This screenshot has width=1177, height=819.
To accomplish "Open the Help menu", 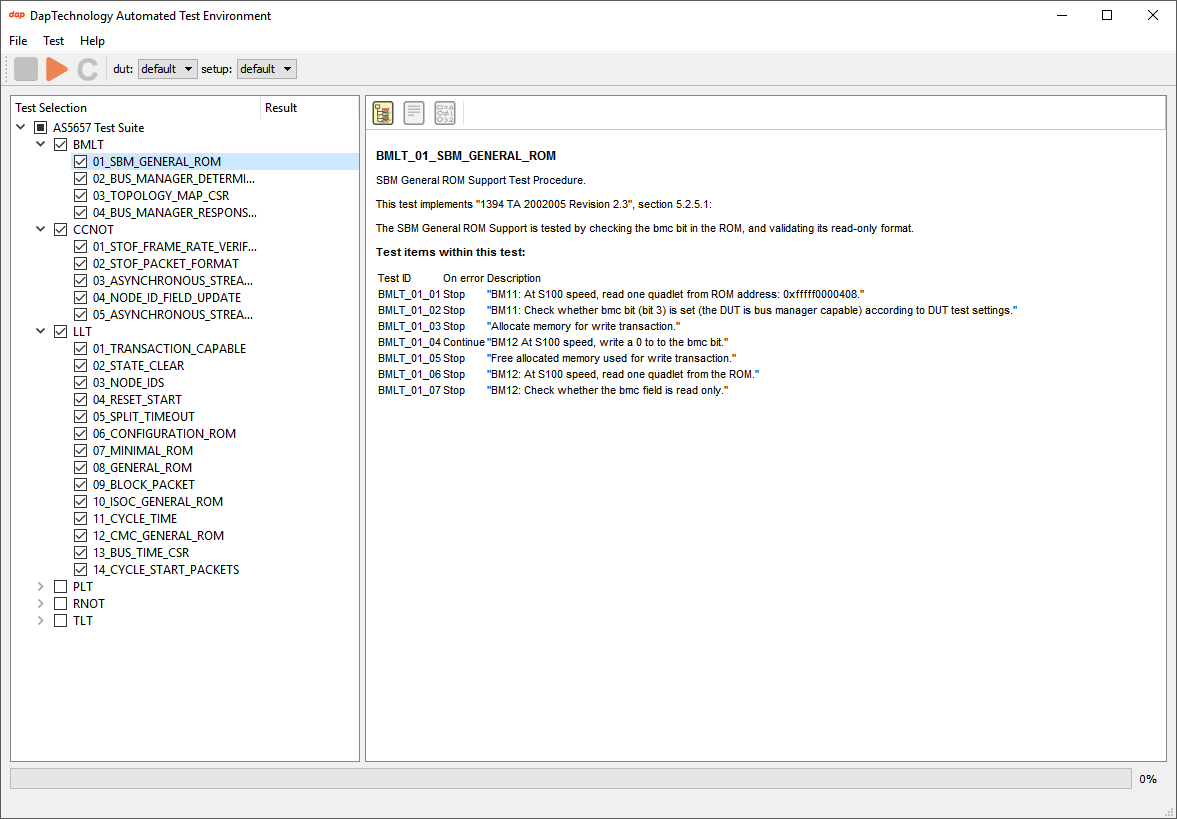I will tap(92, 41).
